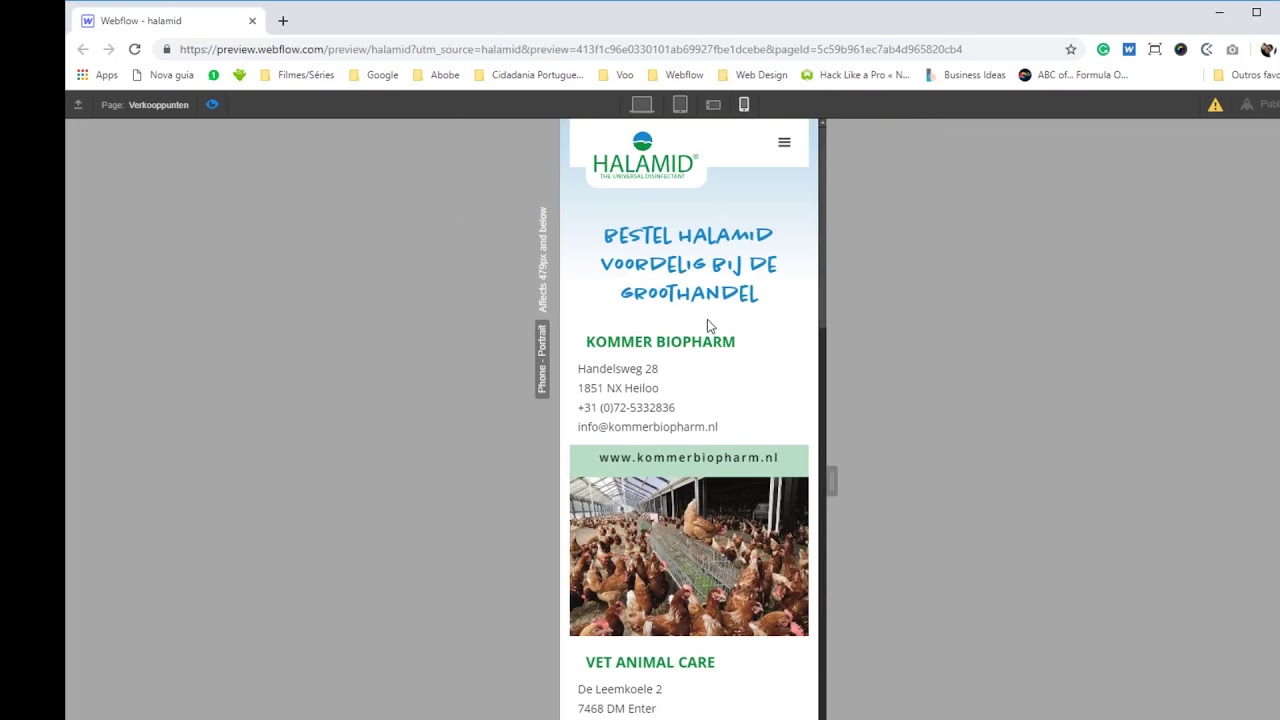1280x720 pixels.
Task: Click the Bestel Halamid voordelig heading
Action: pos(689,264)
